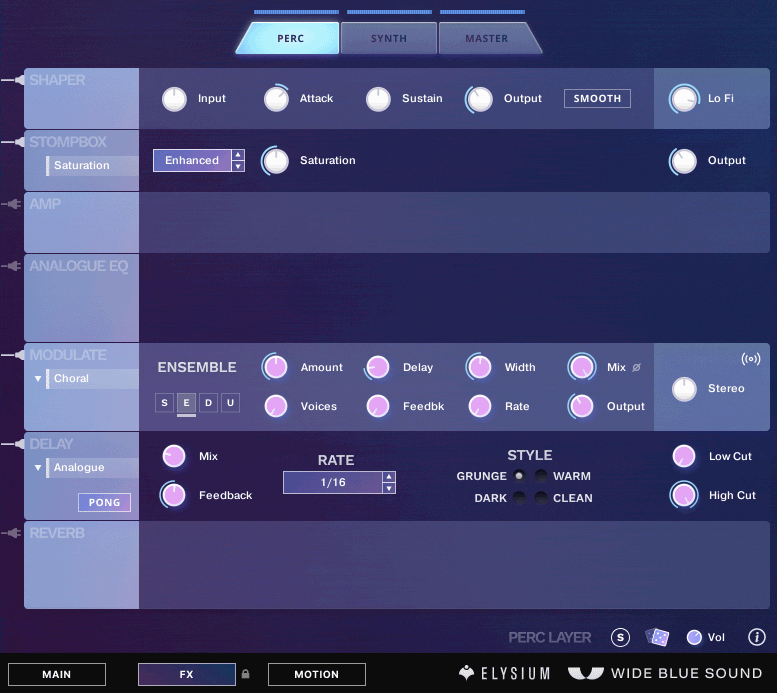Click the lock icon next to FX
The image size is (777, 693).
[x=245, y=674]
